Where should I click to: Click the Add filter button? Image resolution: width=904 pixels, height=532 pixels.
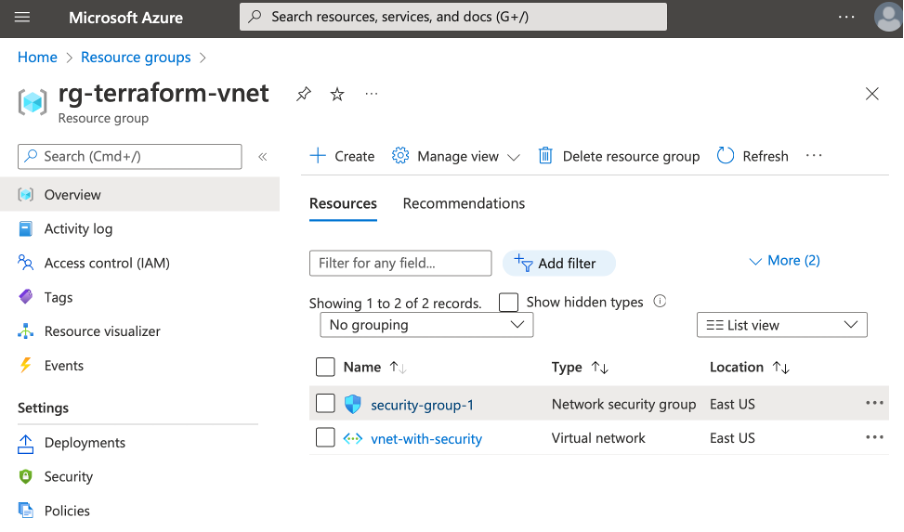(559, 263)
